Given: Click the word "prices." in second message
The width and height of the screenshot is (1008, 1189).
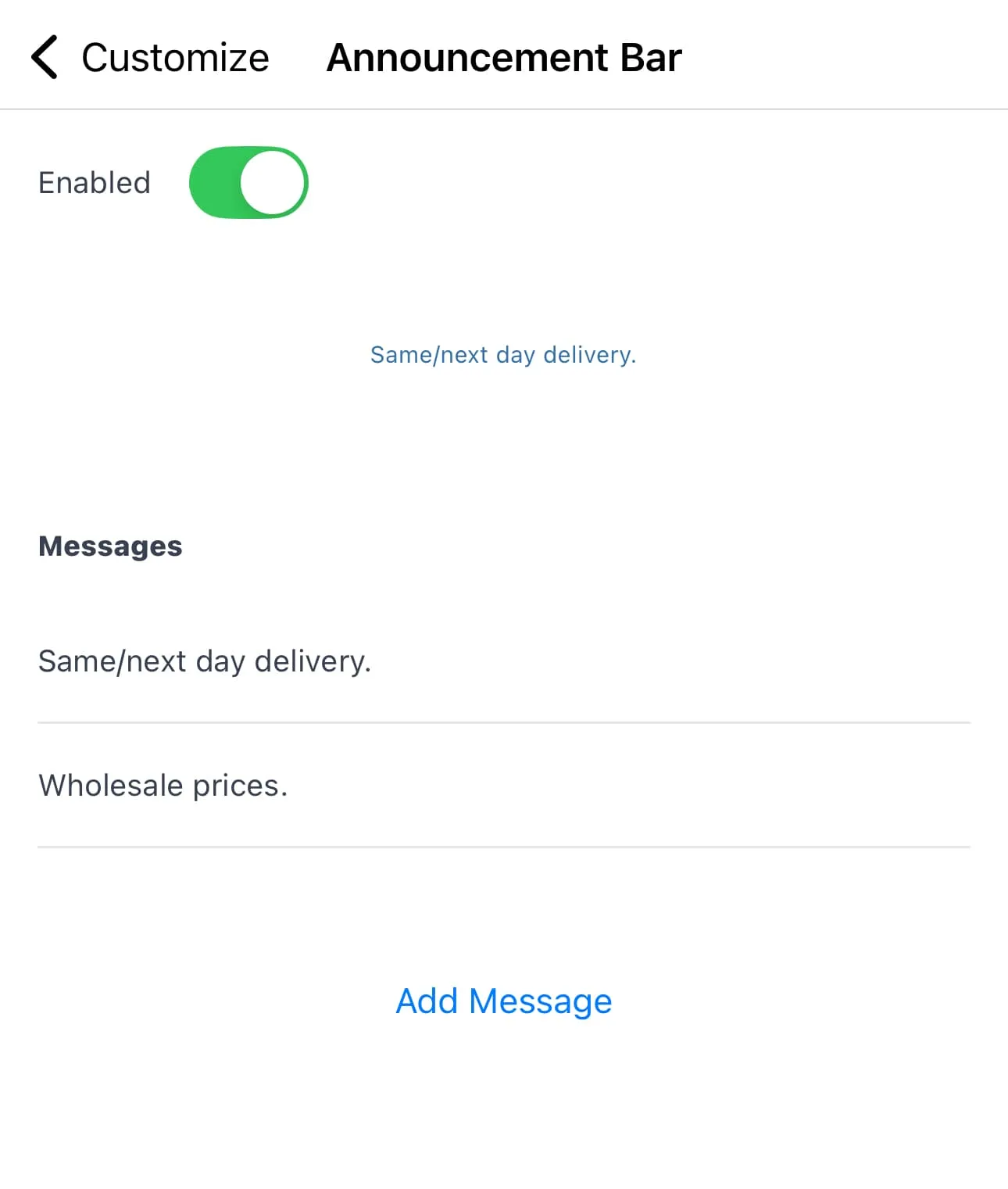Looking at the screenshot, I should (x=241, y=786).
